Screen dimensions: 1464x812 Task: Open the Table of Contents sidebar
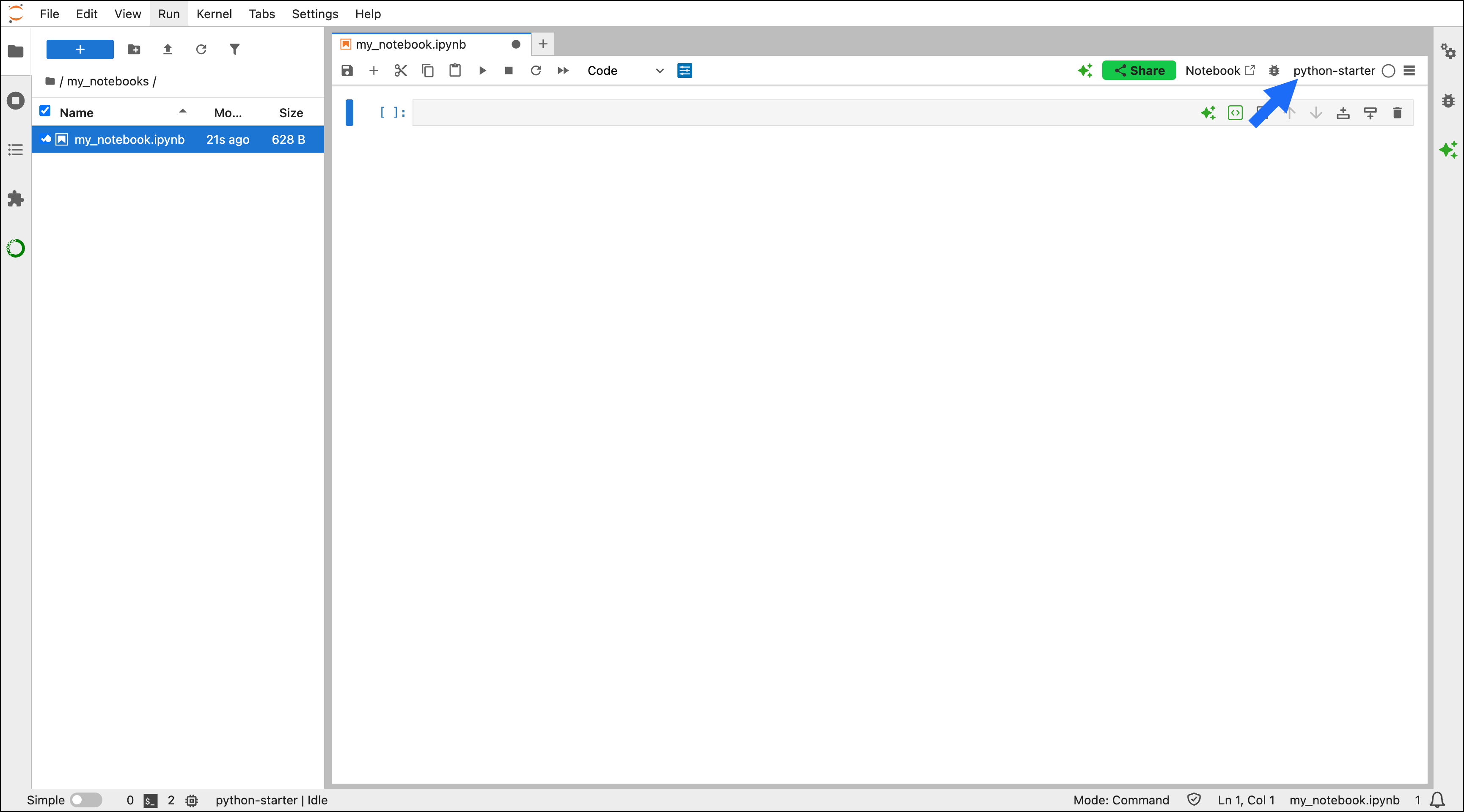point(15,150)
